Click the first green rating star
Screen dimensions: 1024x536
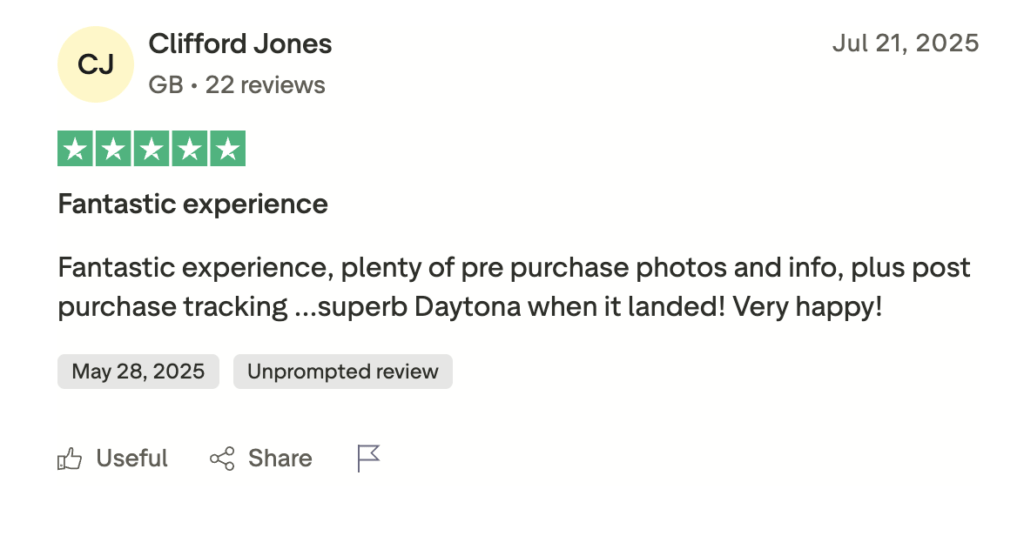click(x=76, y=149)
